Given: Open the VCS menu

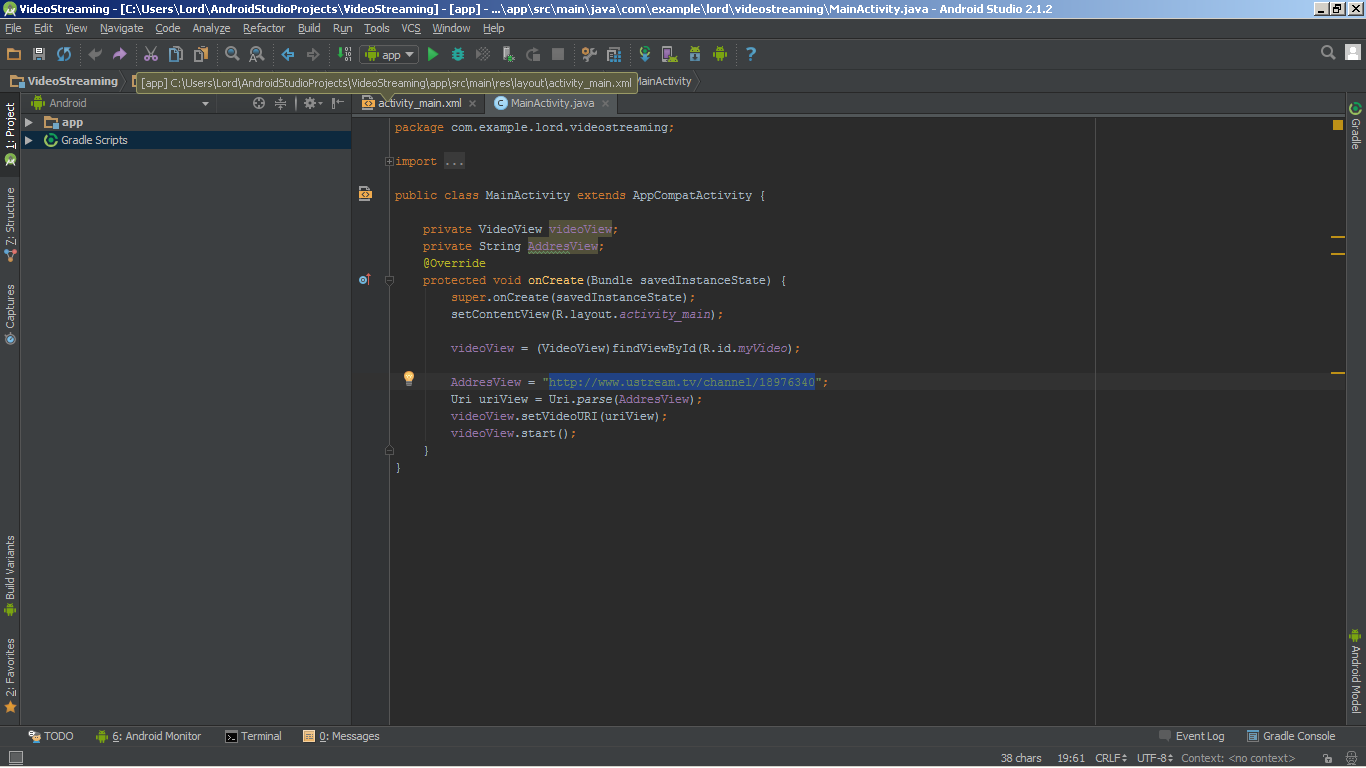Looking at the screenshot, I should click(x=411, y=28).
